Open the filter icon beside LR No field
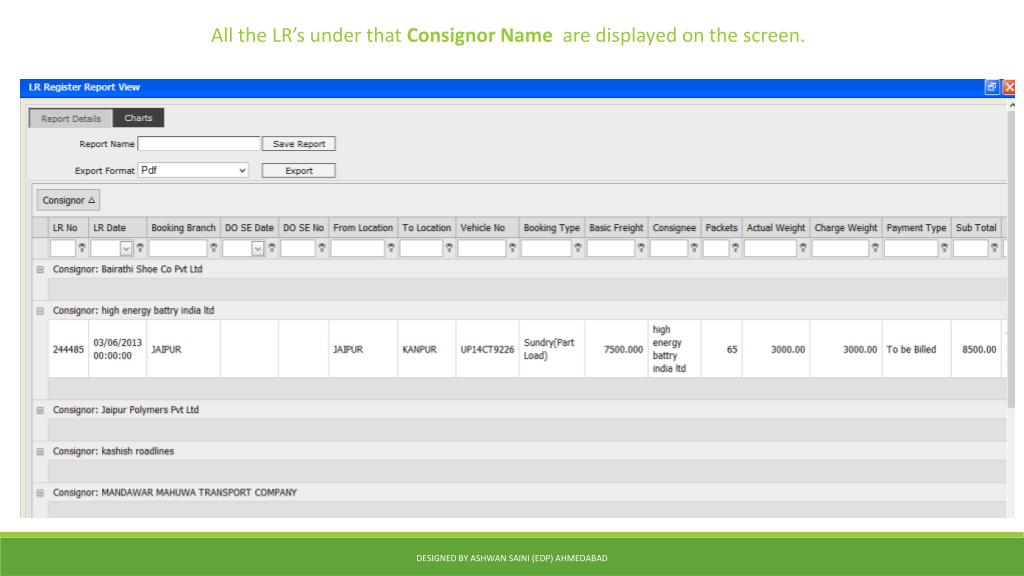 (82, 248)
